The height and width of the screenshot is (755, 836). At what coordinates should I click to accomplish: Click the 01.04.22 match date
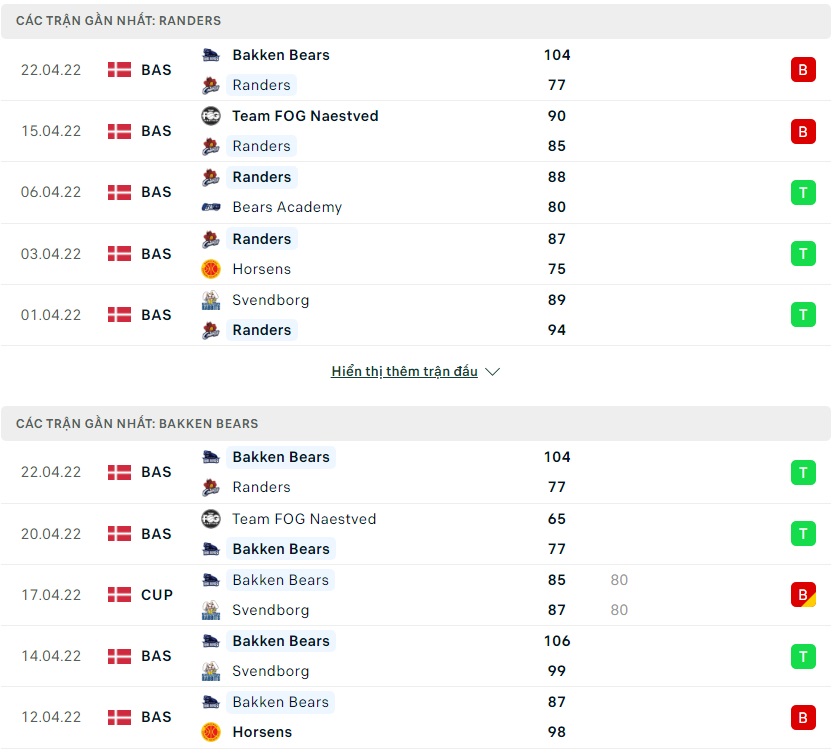point(51,315)
